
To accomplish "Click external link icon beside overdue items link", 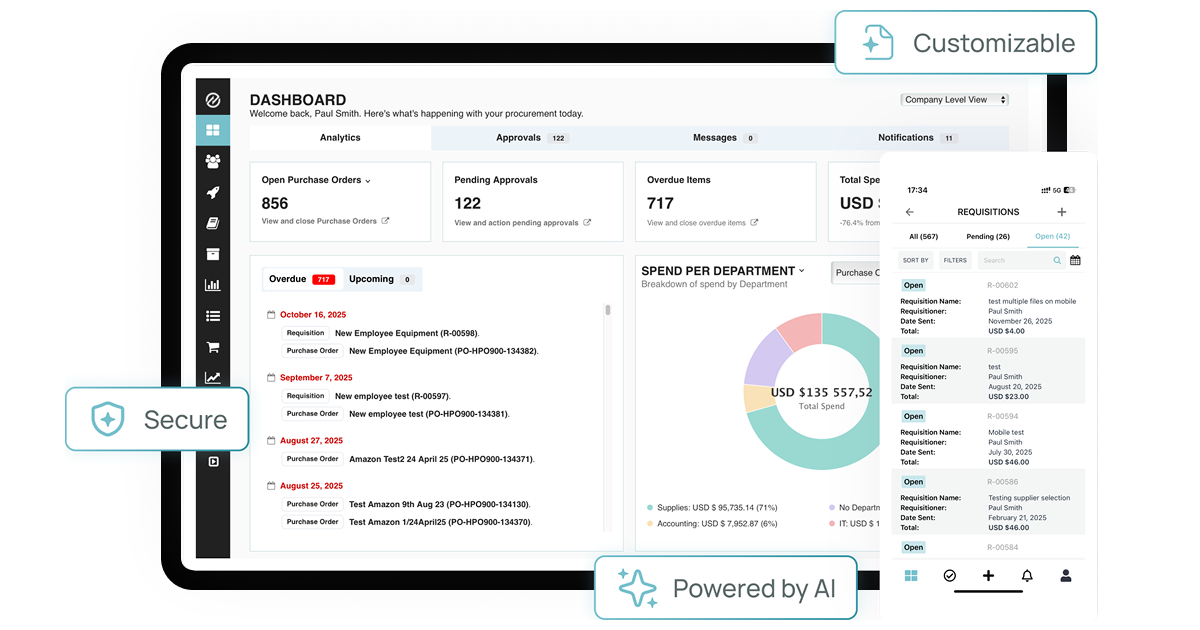I will coord(754,223).
